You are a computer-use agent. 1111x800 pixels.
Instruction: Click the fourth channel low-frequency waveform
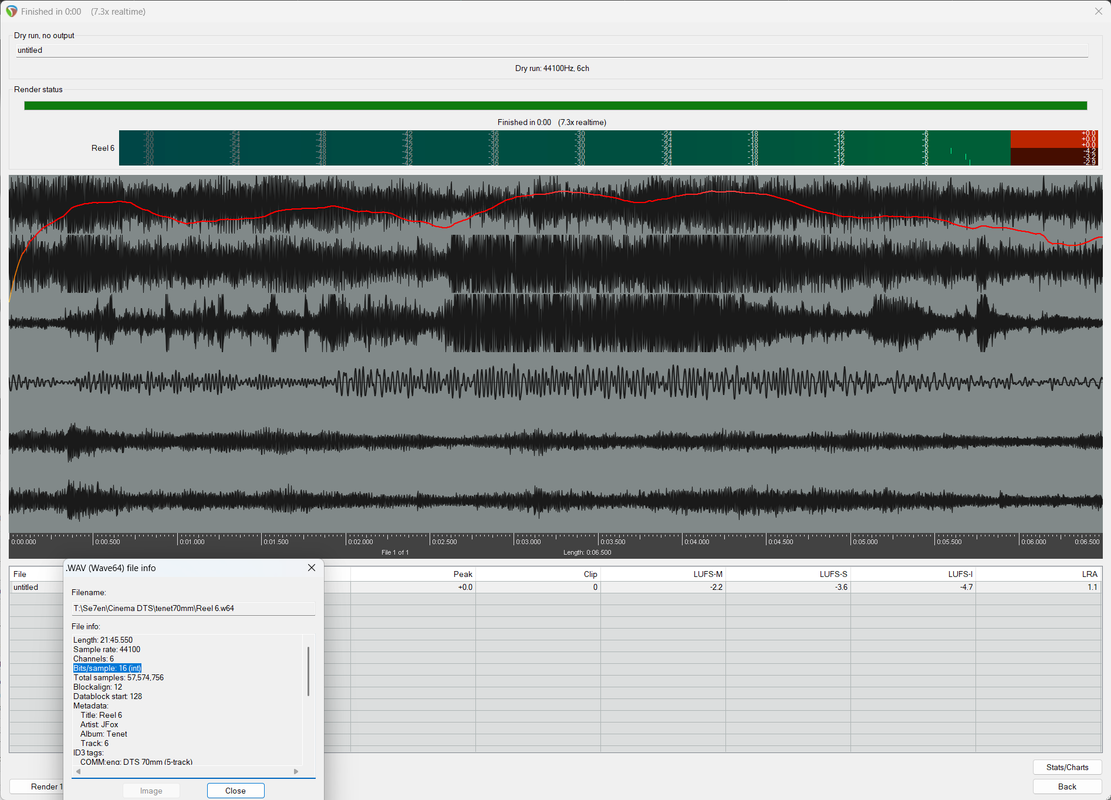coord(556,383)
